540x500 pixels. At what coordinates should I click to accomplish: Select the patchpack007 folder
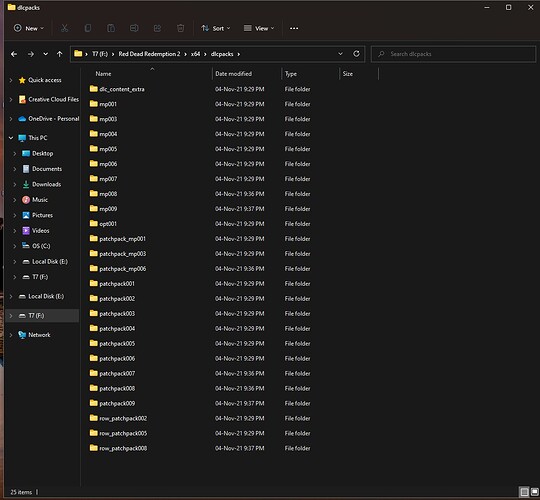[117, 374]
